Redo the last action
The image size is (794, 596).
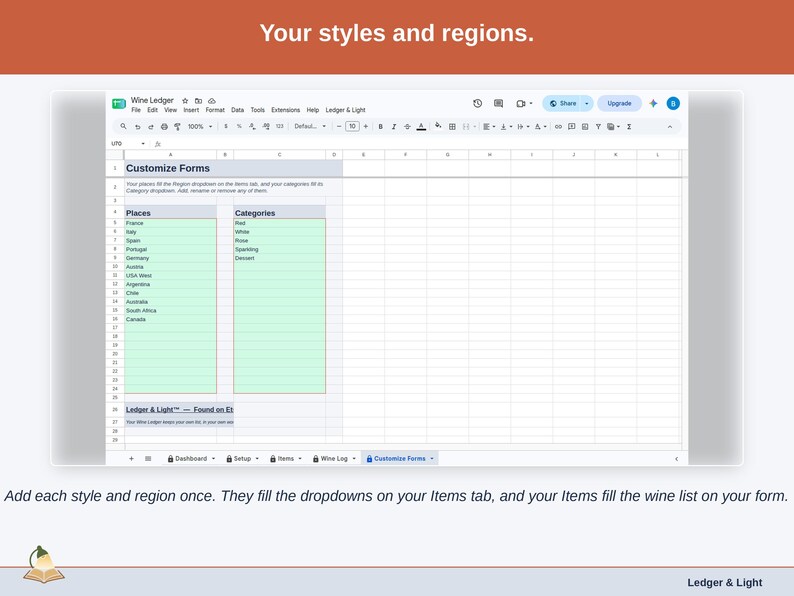150,127
